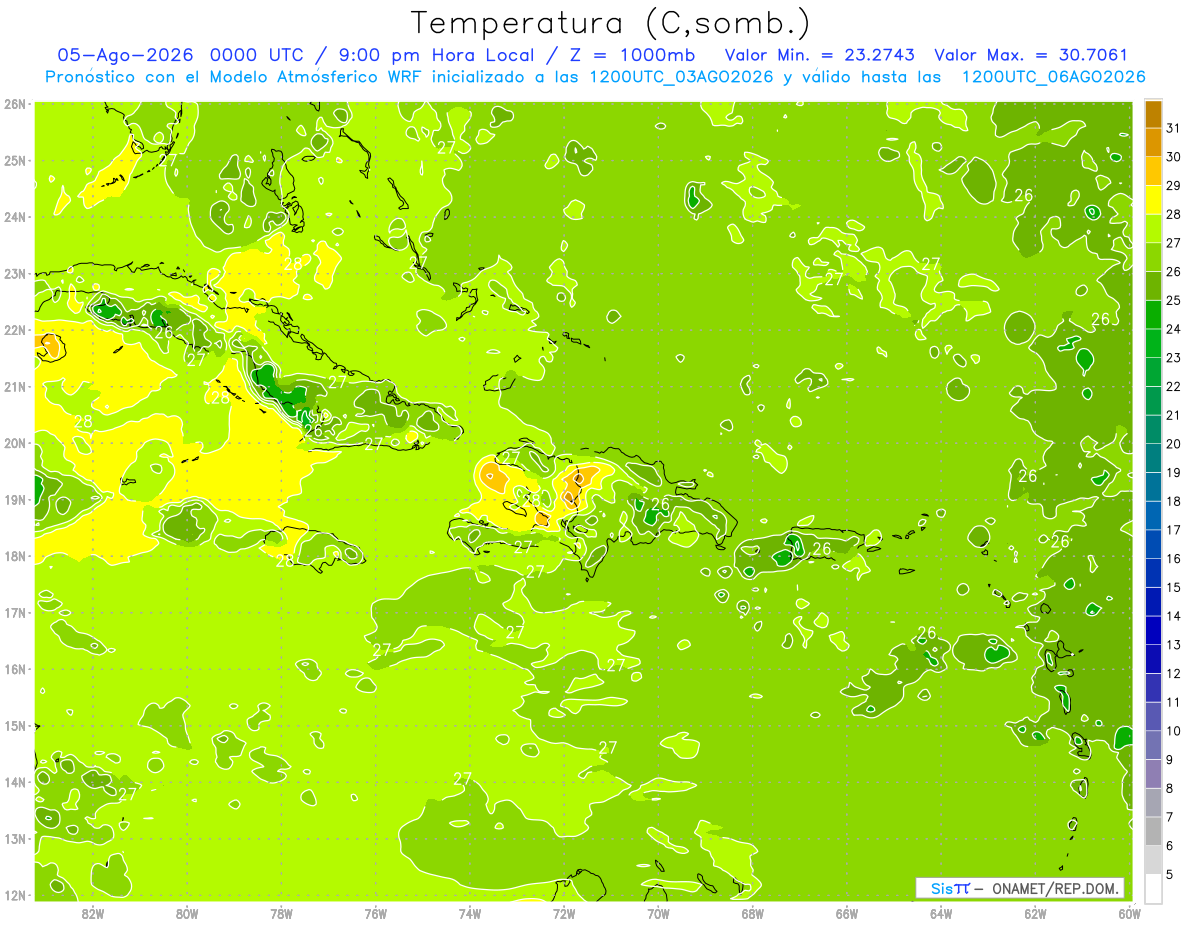Click the legend value "30" on the color scale
The image size is (1200, 927).
click(1173, 157)
